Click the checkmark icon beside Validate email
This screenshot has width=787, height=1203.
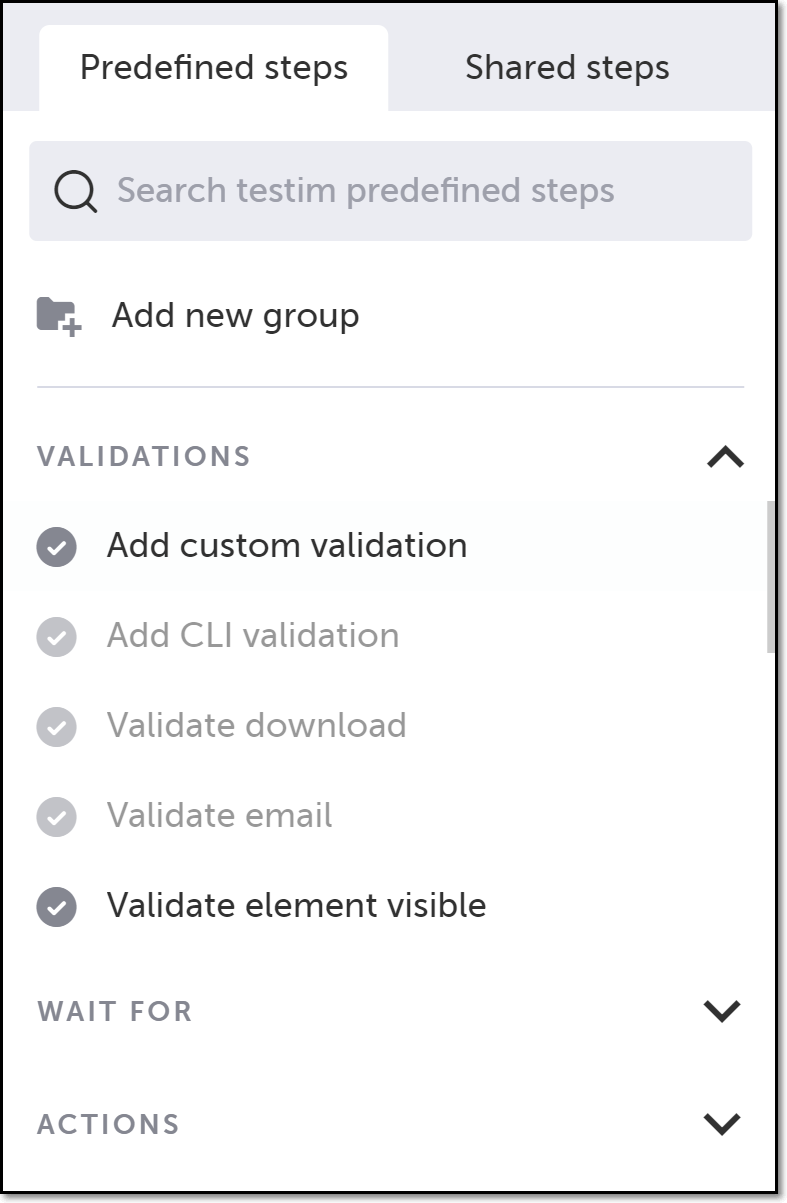57,816
